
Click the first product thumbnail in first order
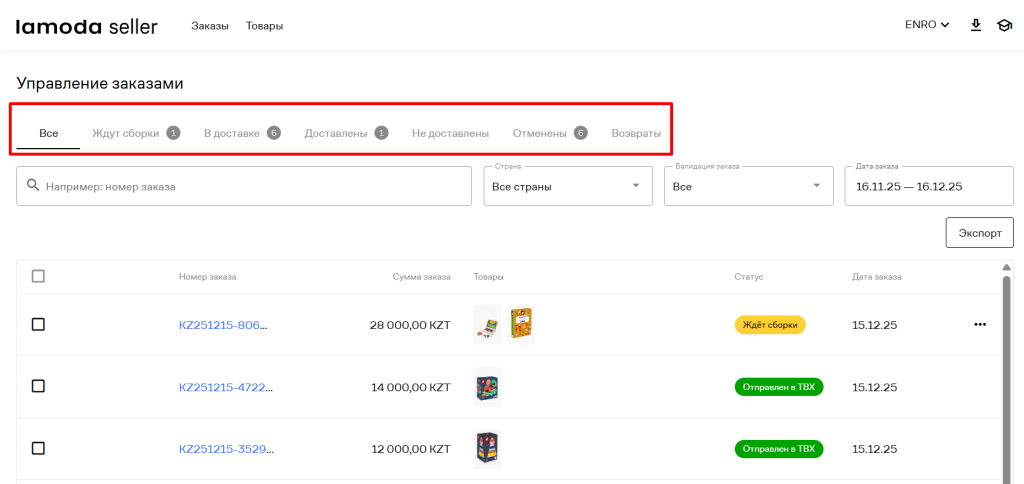pos(487,324)
